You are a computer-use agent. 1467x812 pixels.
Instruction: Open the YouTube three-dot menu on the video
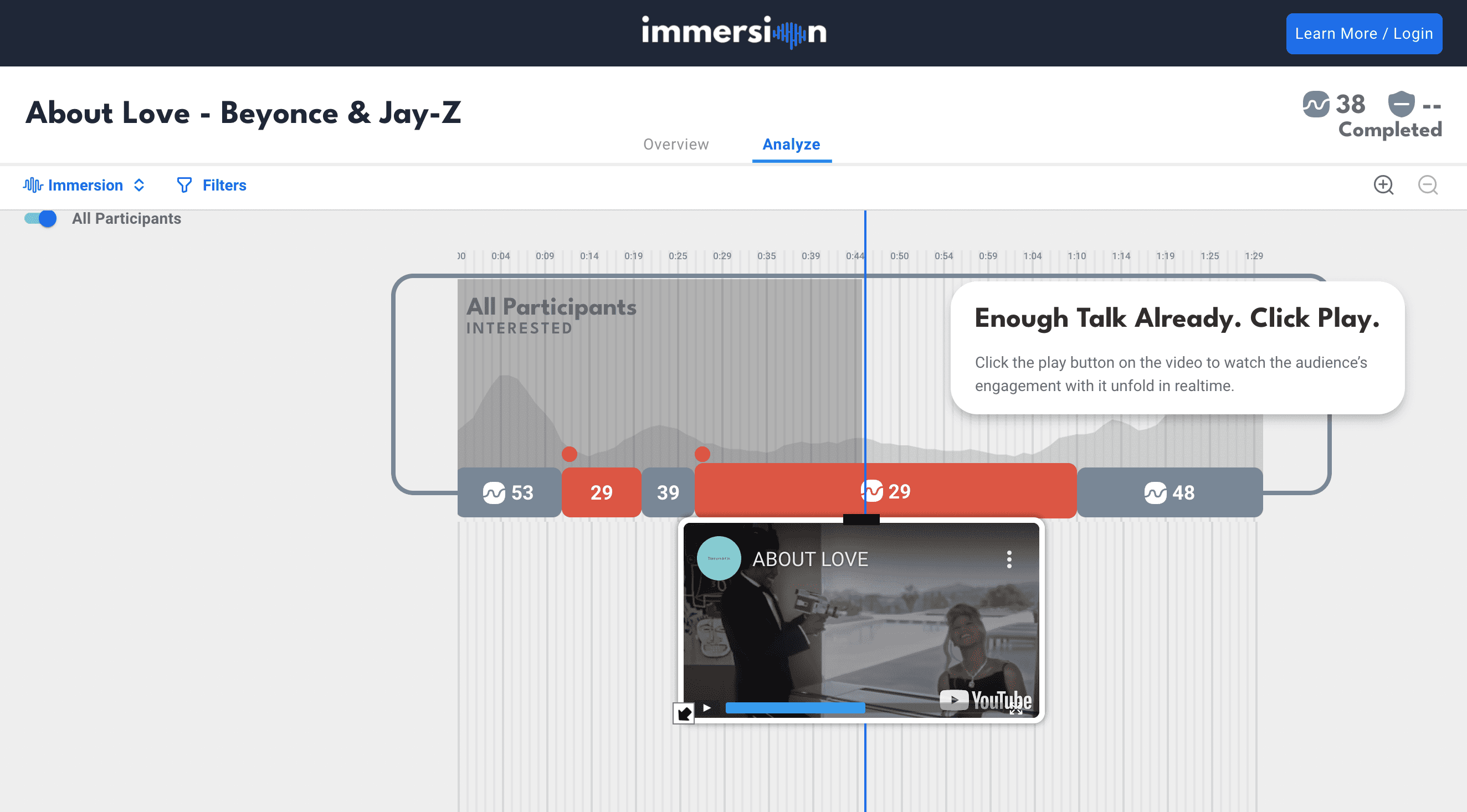[1011, 559]
